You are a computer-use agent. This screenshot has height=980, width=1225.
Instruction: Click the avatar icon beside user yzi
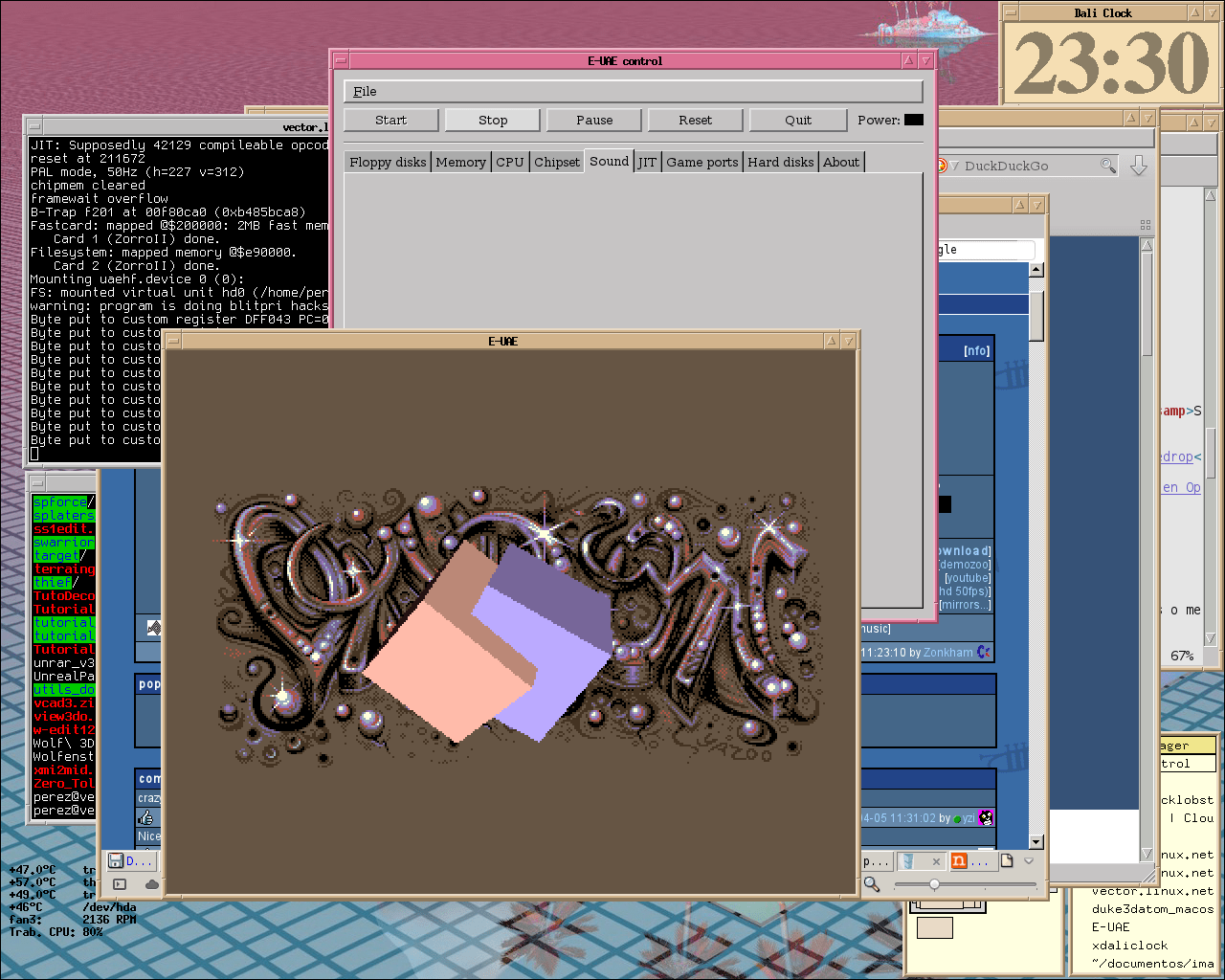click(x=986, y=818)
